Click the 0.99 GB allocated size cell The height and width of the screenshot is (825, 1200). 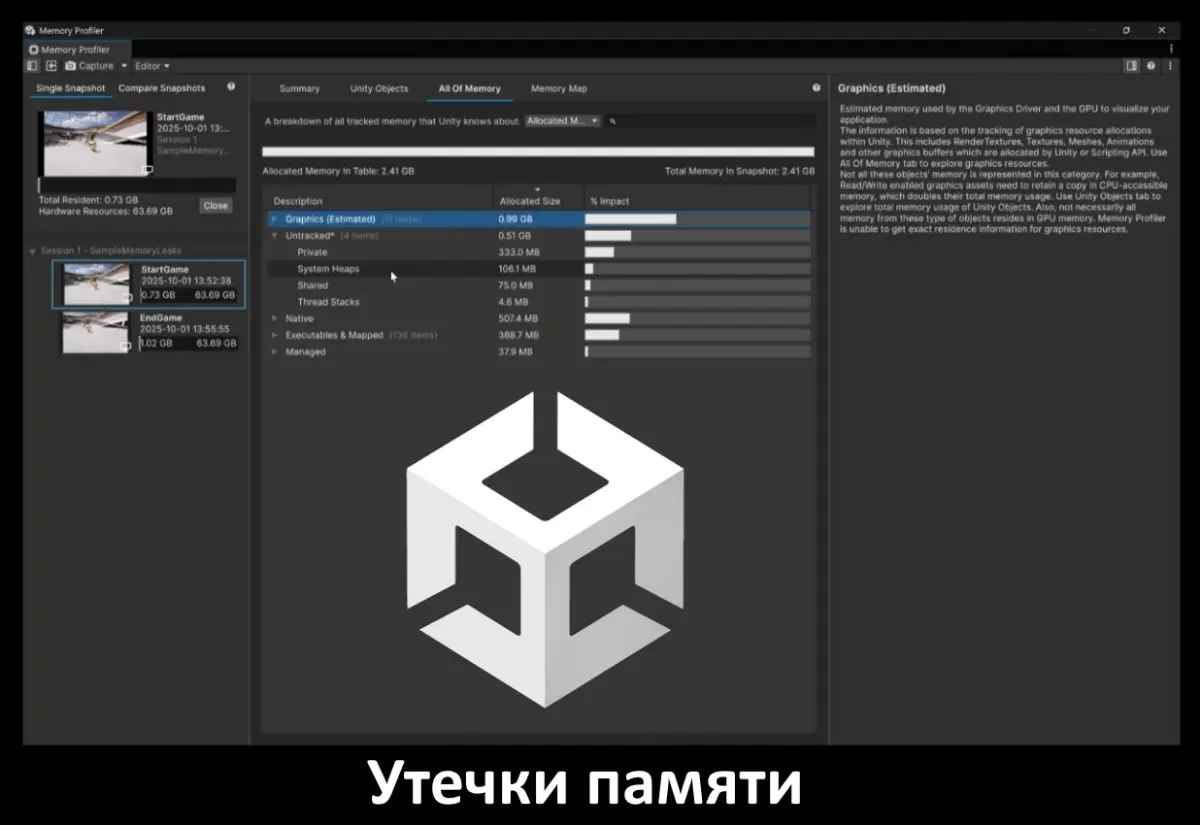point(515,219)
